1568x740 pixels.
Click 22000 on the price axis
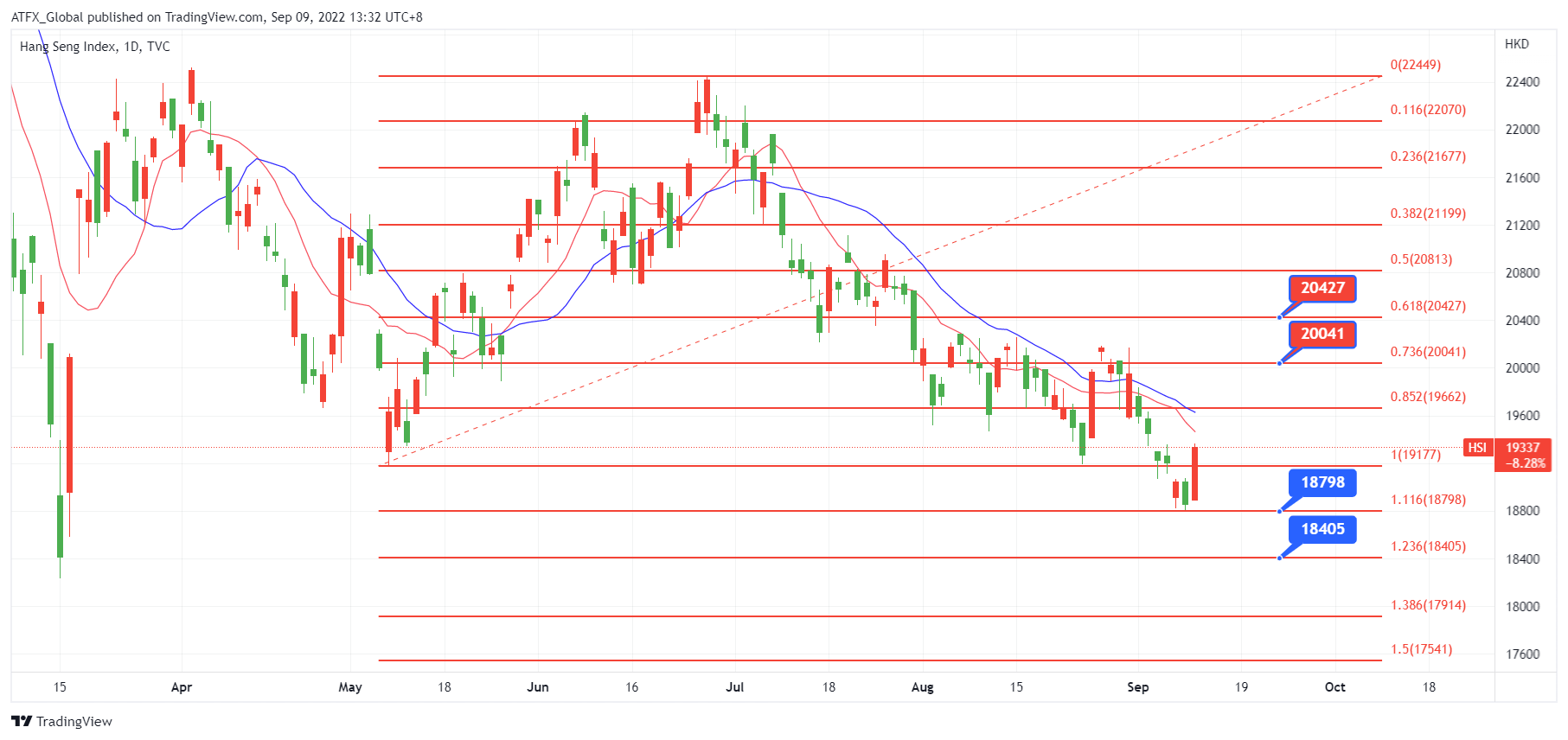click(x=1522, y=130)
